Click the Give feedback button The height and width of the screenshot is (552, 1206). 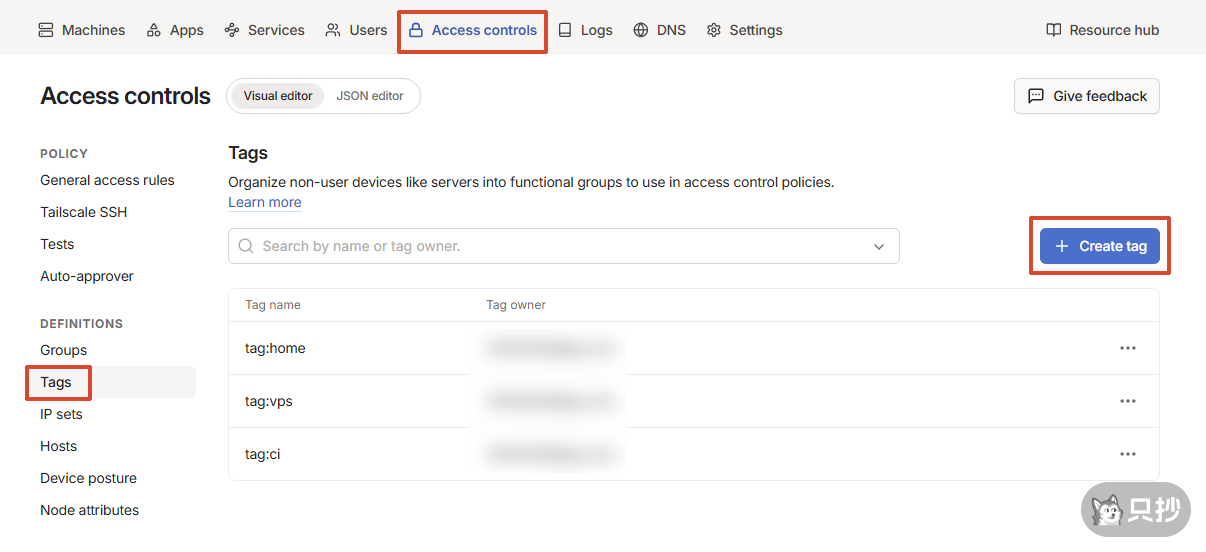click(x=1087, y=96)
